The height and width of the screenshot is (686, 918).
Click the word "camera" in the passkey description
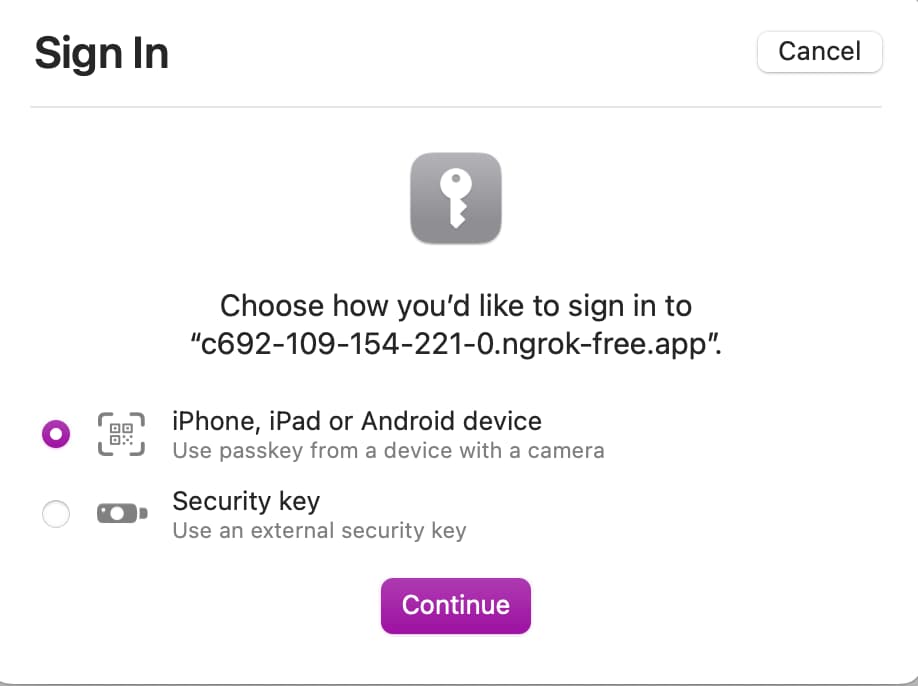pyautogui.click(x=567, y=450)
